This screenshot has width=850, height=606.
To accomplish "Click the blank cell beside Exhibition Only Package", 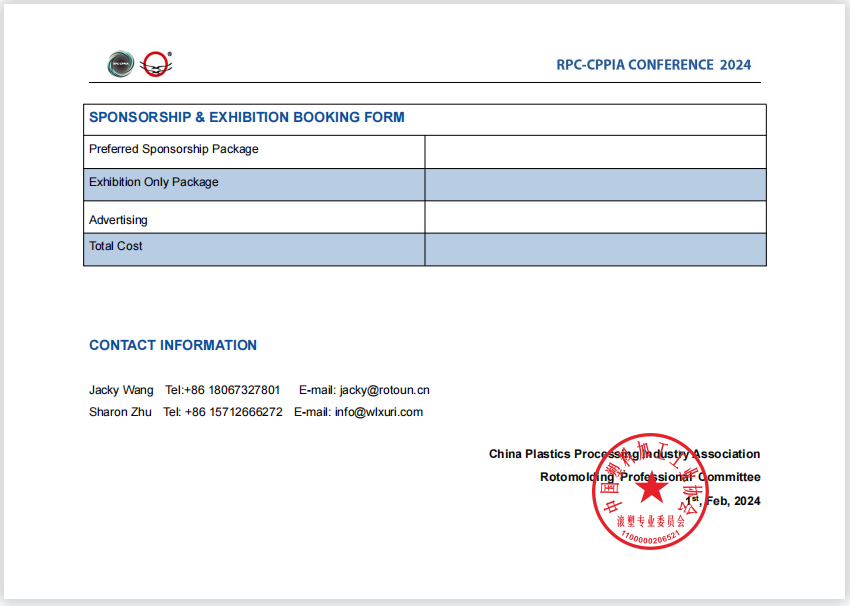I will (595, 185).
